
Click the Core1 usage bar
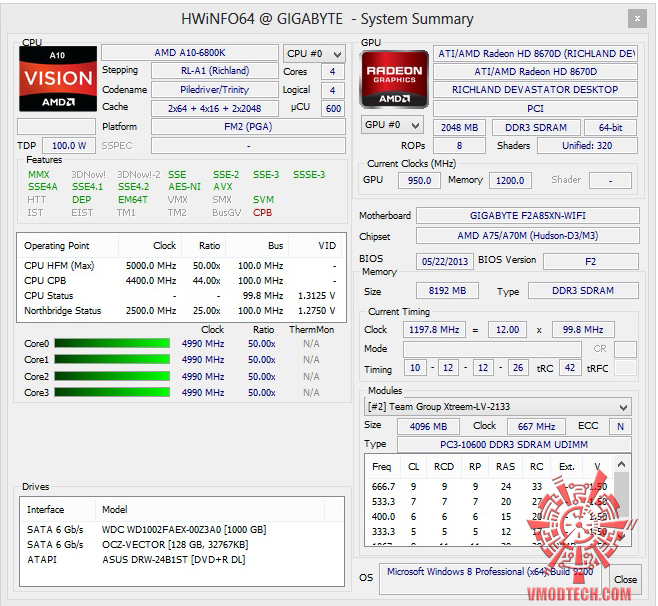click(112, 360)
